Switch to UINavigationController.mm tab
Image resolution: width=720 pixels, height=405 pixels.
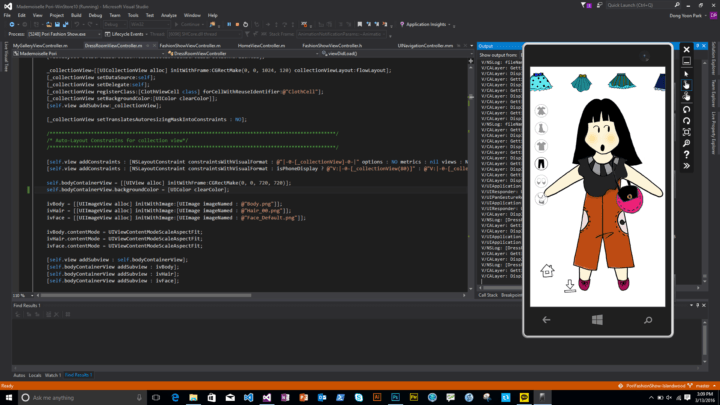click(425, 46)
